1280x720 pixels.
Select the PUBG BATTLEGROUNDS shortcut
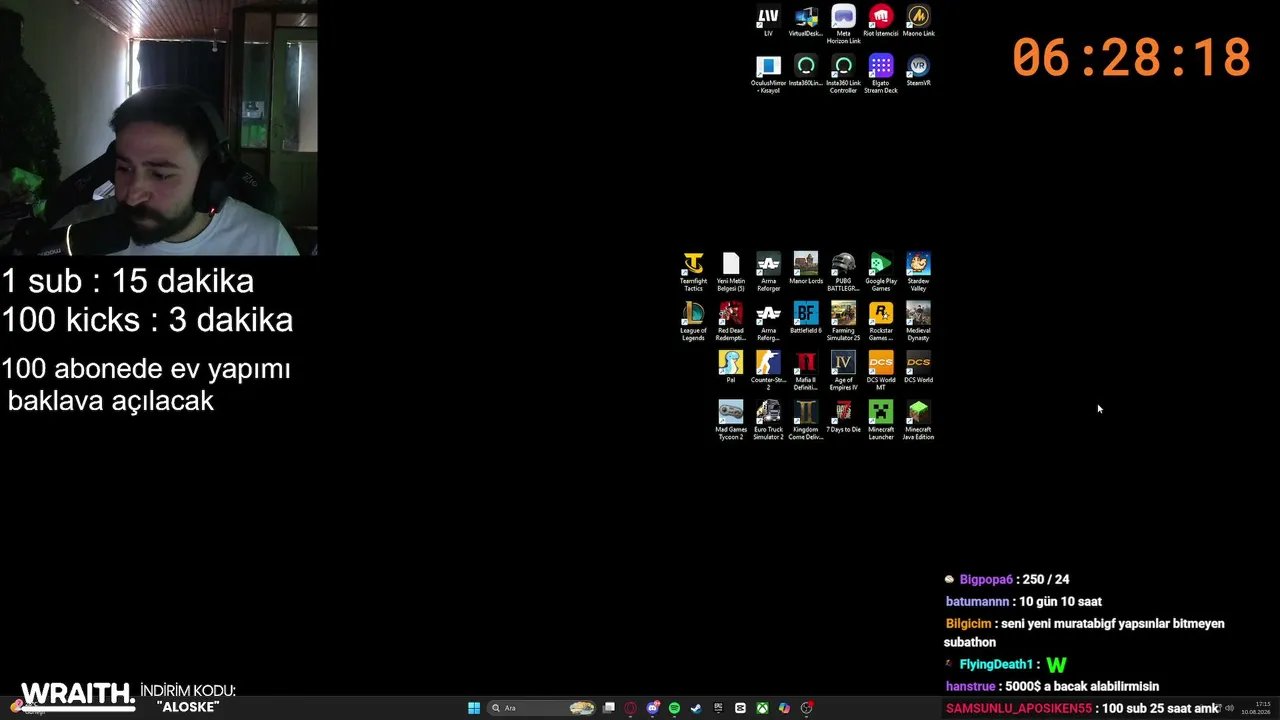pos(843,272)
